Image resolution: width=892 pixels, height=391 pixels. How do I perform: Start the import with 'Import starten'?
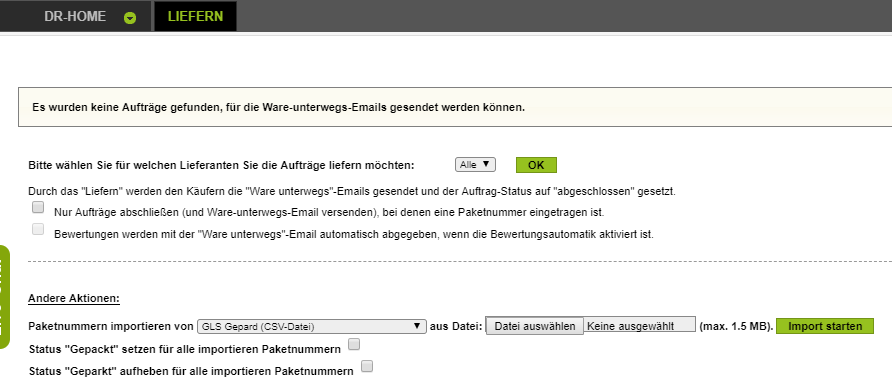[825, 326]
